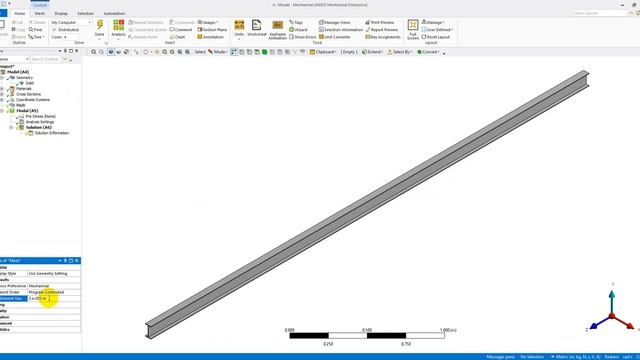The image size is (640, 360).
Task: Open the User Defined layout dropdown
Action: [x=437, y=30]
